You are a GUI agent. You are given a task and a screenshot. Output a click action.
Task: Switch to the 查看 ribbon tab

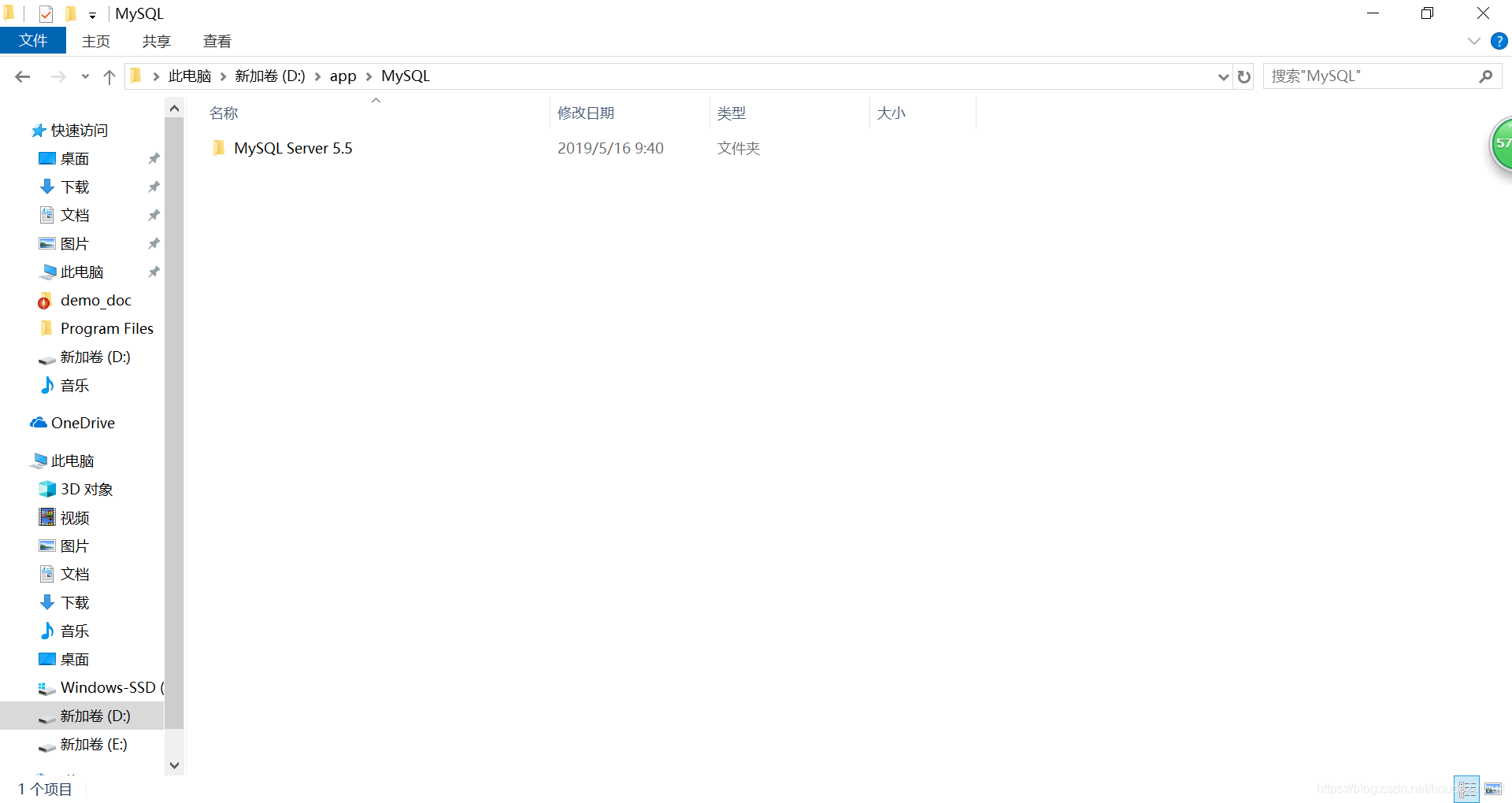tap(217, 41)
